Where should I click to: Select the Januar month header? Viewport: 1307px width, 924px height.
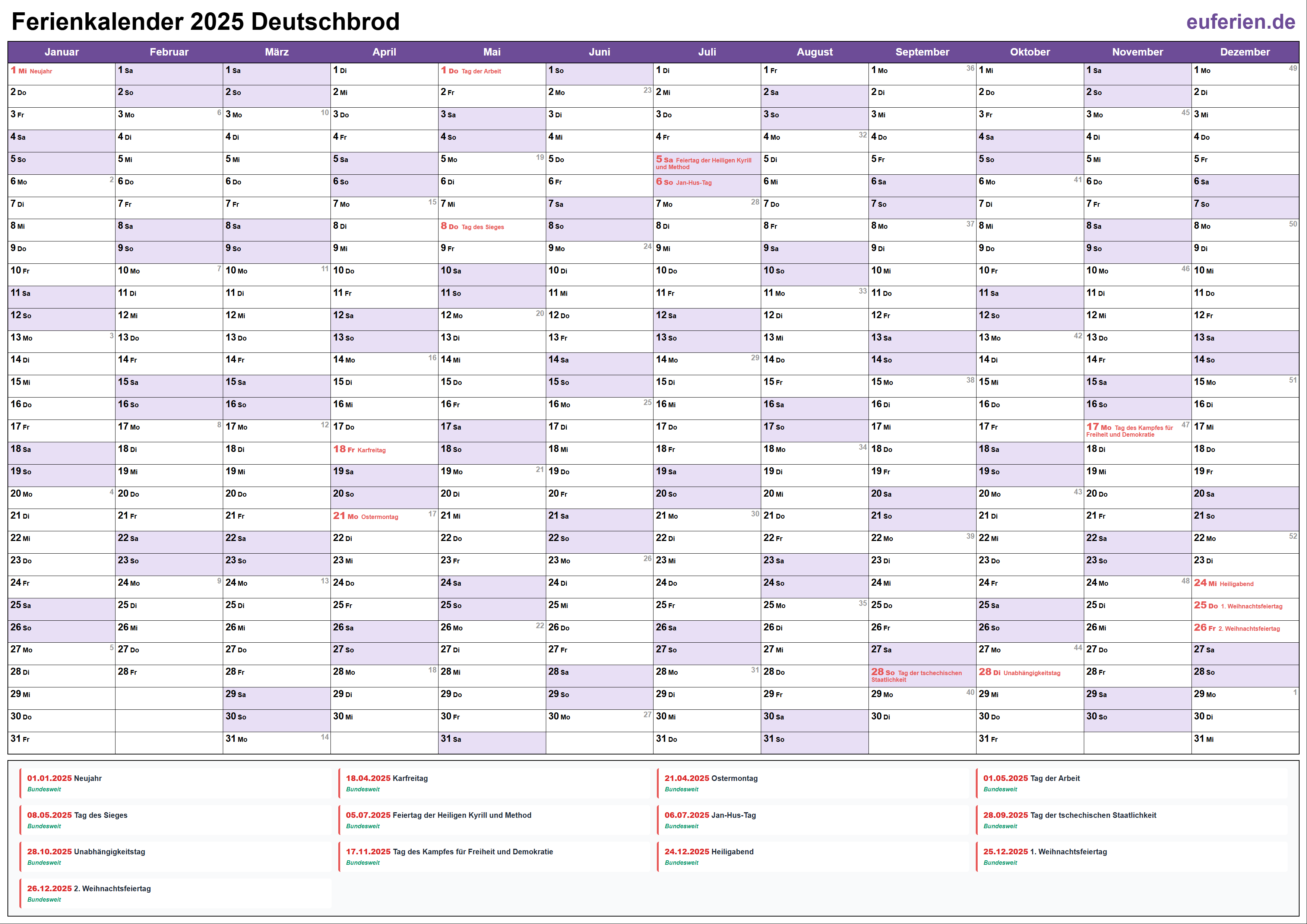[61, 52]
